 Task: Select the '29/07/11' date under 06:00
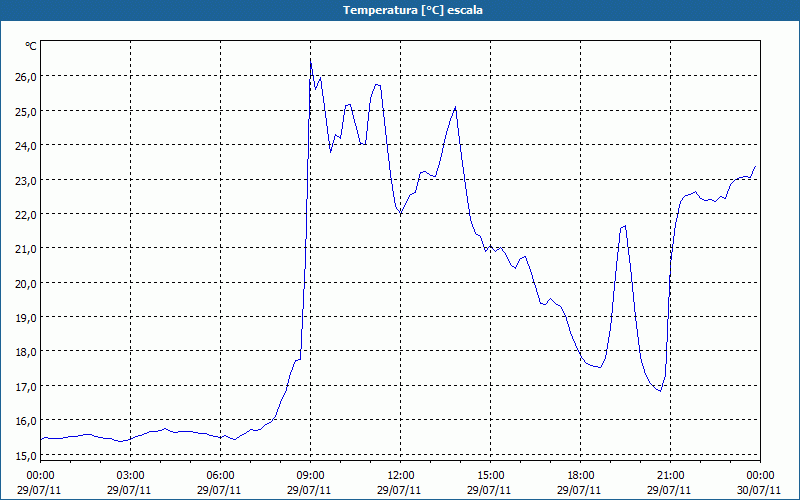(219, 490)
